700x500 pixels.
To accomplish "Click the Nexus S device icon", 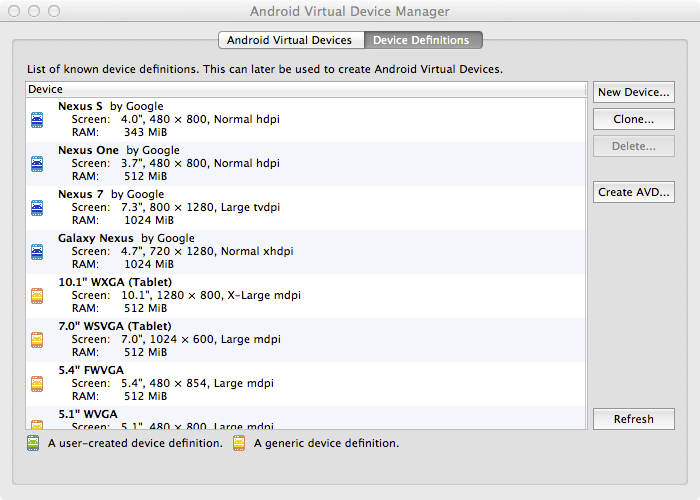I will click(37, 120).
